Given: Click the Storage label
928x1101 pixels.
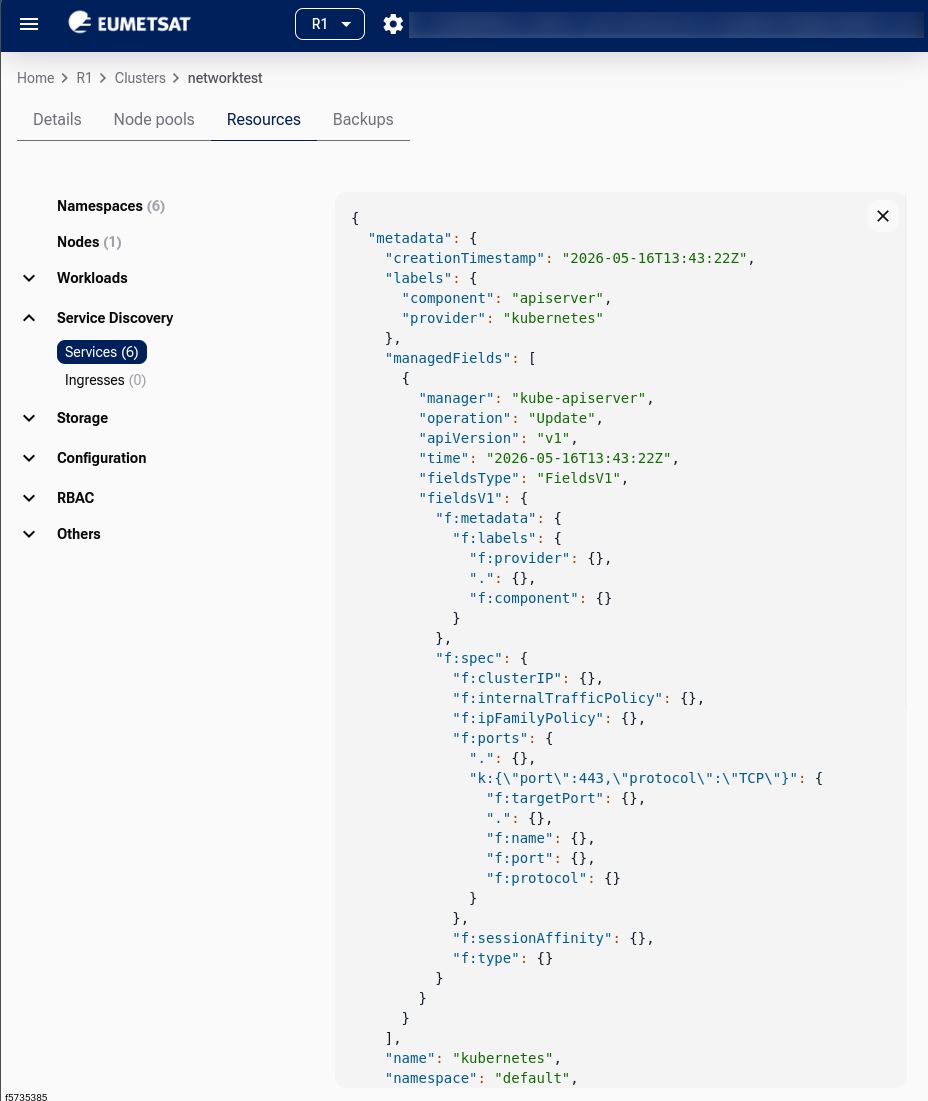Looking at the screenshot, I should pos(82,418).
